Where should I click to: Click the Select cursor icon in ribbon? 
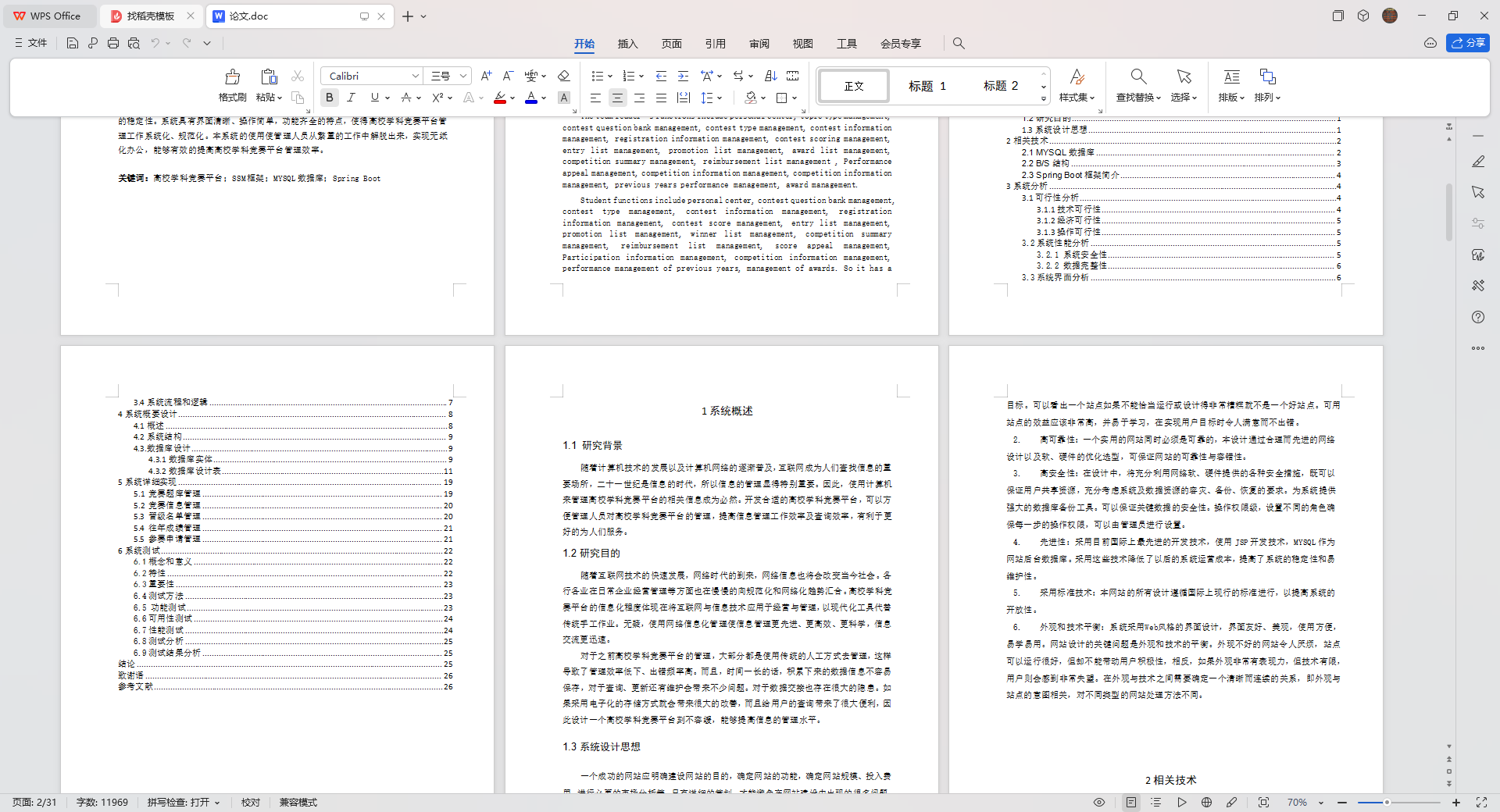tap(1184, 77)
